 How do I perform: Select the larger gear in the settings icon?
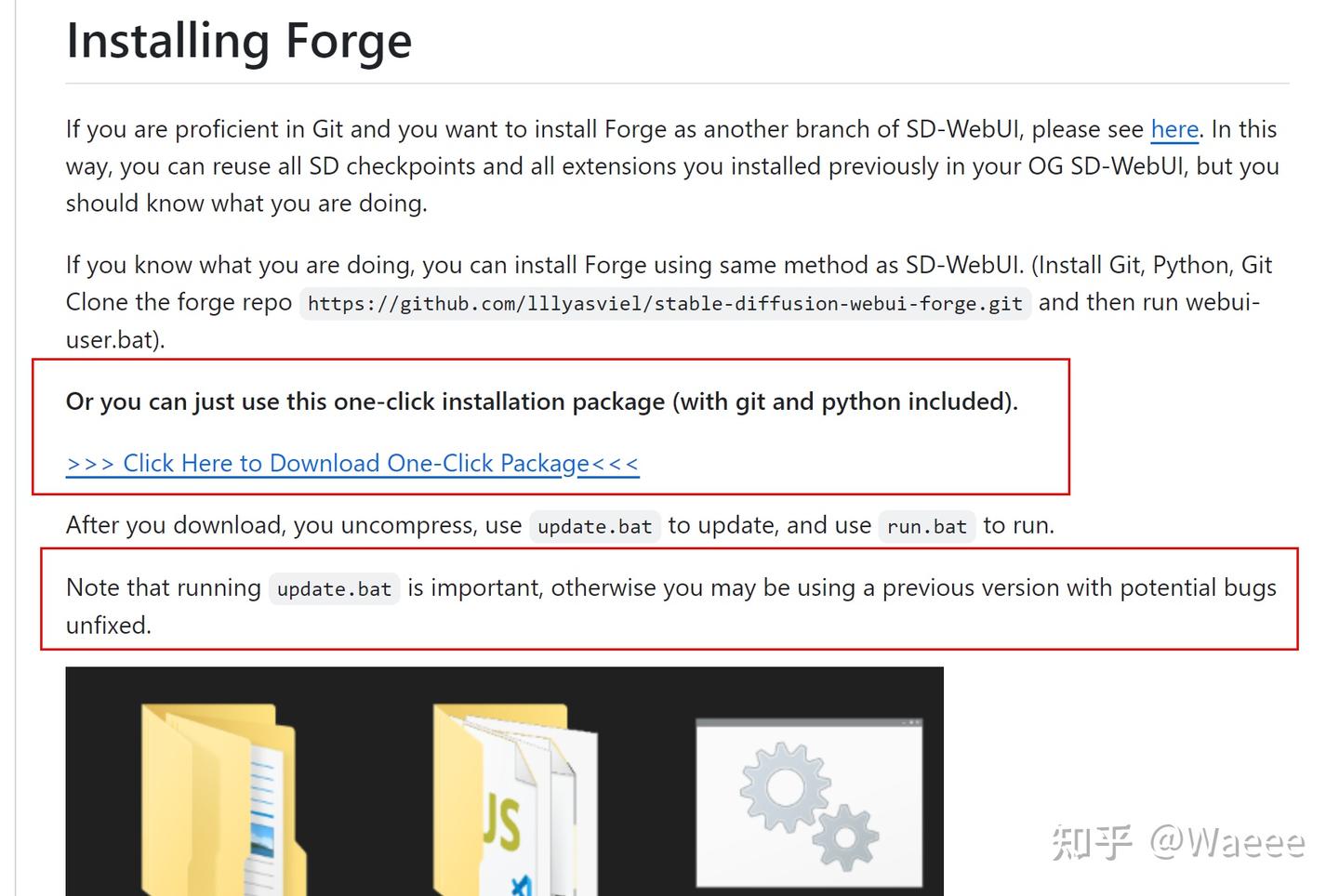click(x=786, y=785)
